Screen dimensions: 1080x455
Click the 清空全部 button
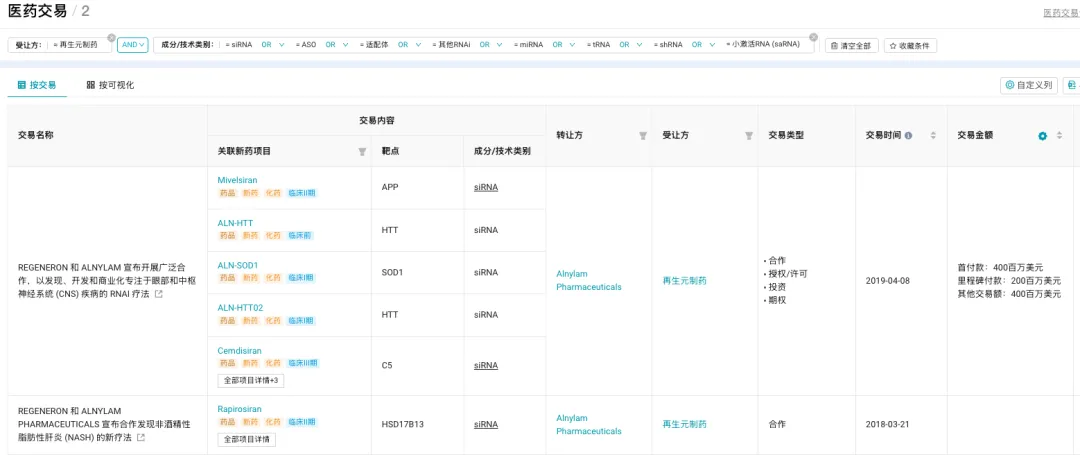pyautogui.click(x=852, y=46)
